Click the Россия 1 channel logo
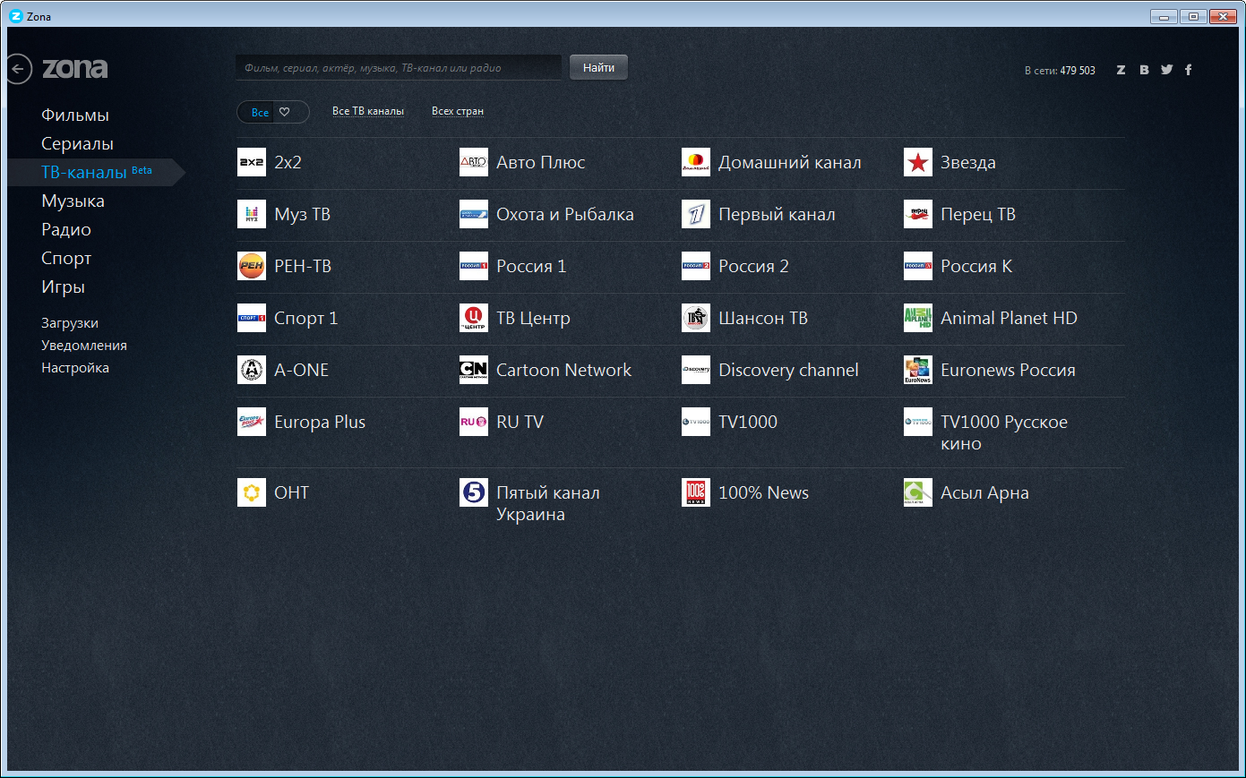 473,266
